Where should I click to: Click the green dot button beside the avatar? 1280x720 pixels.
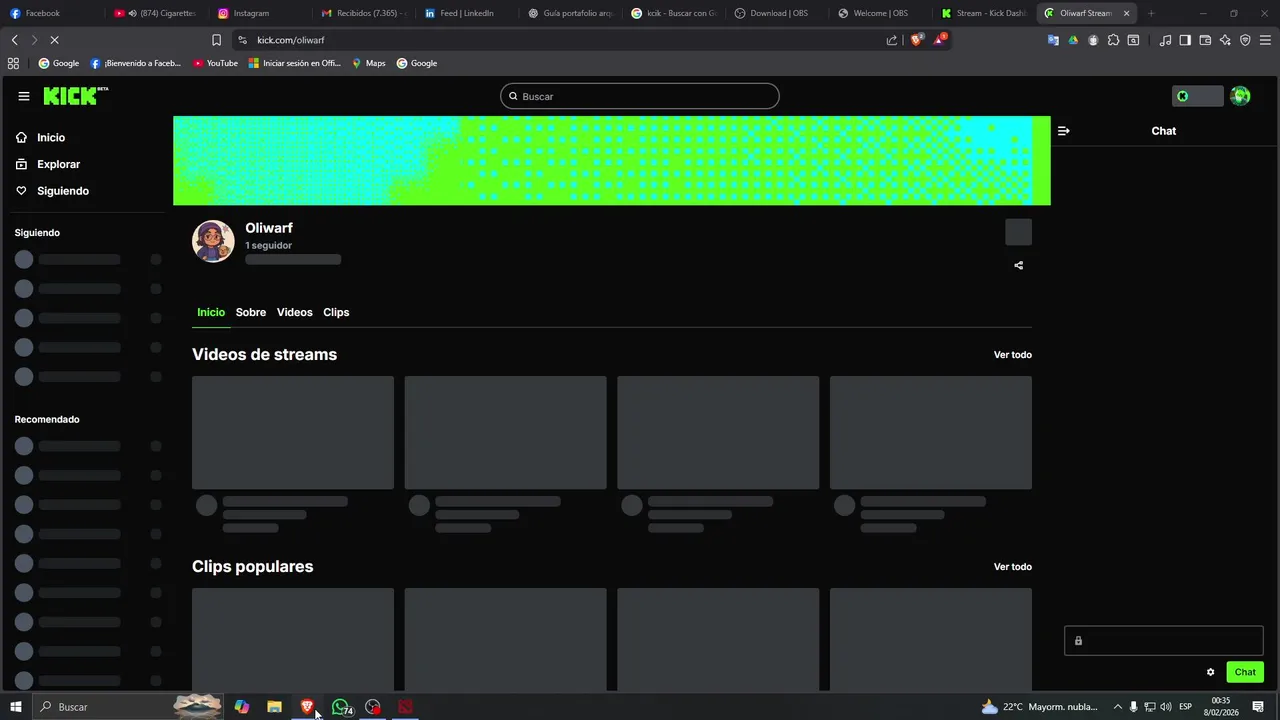pyautogui.click(x=1197, y=96)
